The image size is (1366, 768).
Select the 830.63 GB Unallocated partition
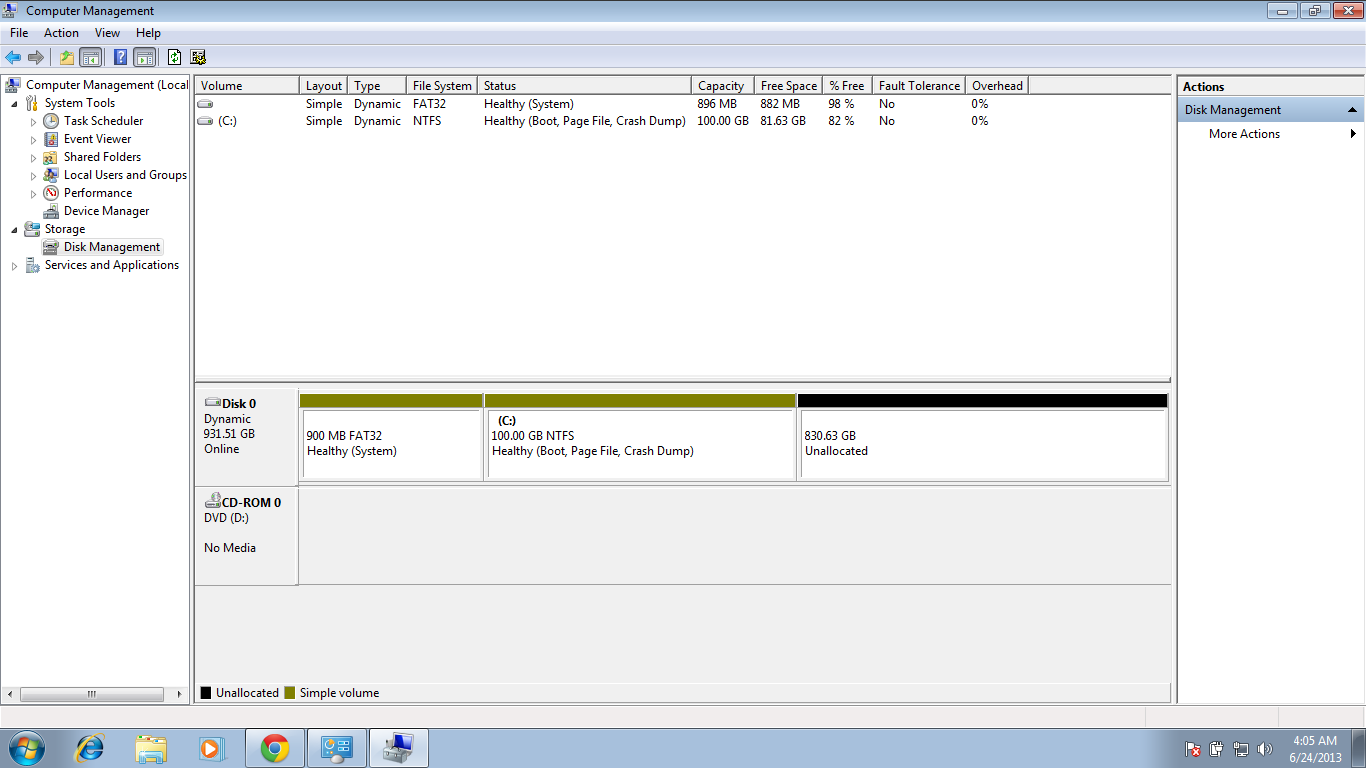pos(982,443)
